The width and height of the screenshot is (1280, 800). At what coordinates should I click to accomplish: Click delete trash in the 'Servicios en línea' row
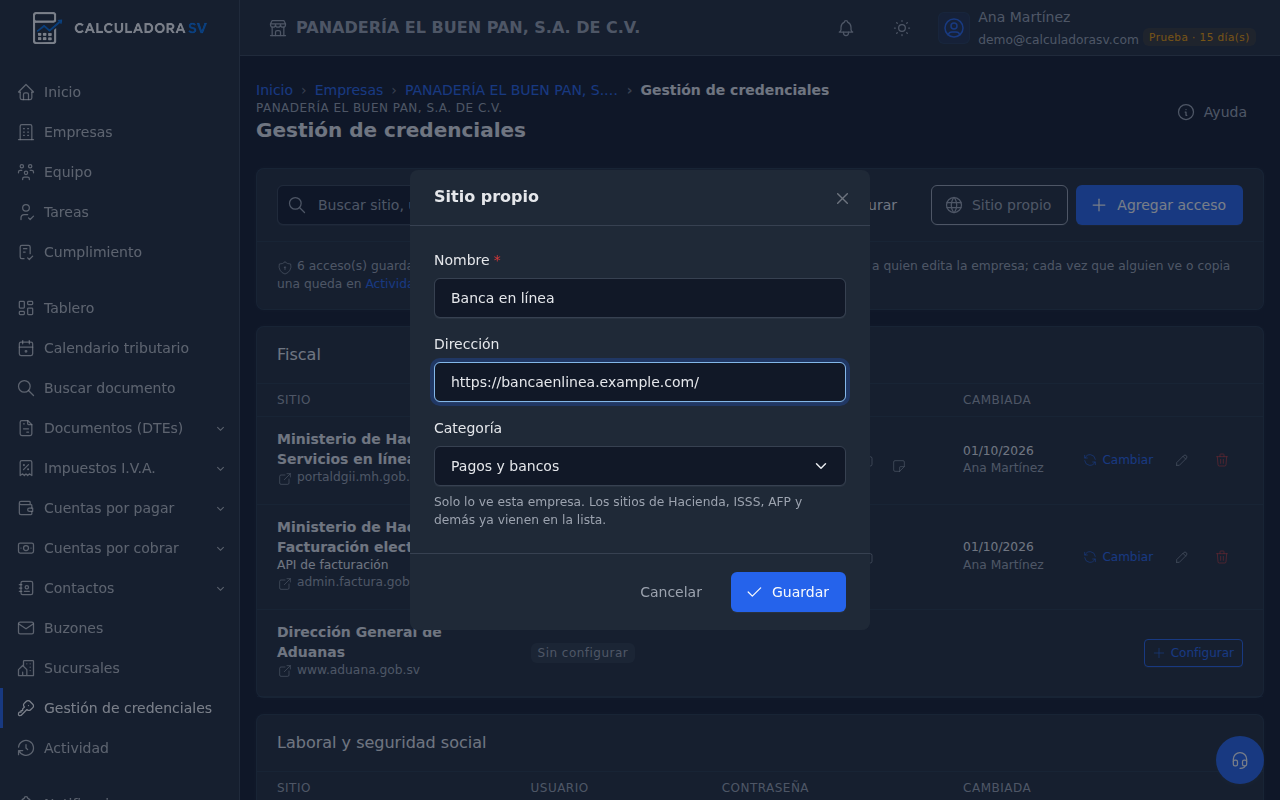click(1222, 460)
